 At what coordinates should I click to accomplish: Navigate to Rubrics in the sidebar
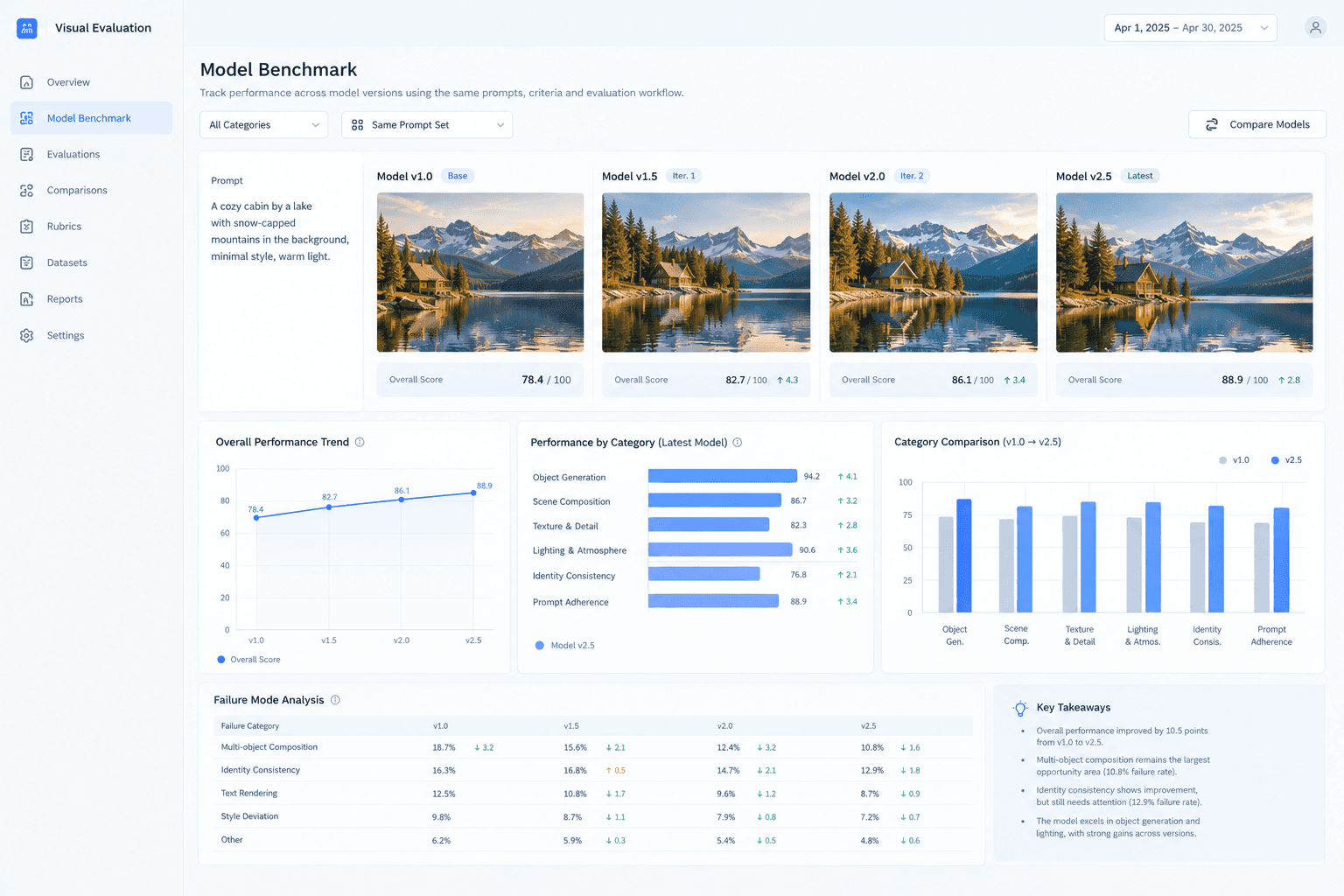pos(91,227)
